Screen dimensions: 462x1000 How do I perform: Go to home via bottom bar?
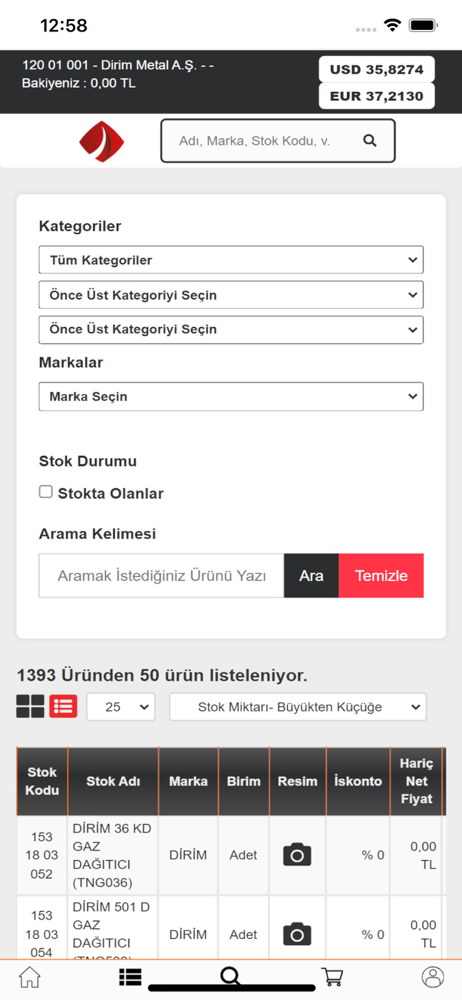point(29,977)
